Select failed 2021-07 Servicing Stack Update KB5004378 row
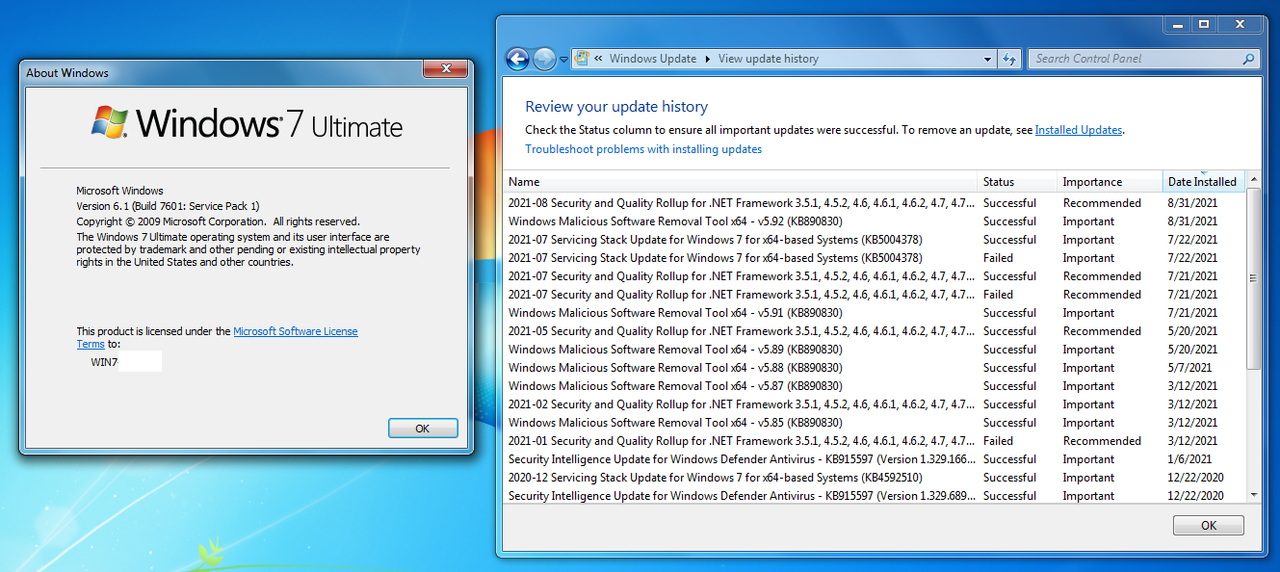This screenshot has width=1280, height=572. (875, 258)
